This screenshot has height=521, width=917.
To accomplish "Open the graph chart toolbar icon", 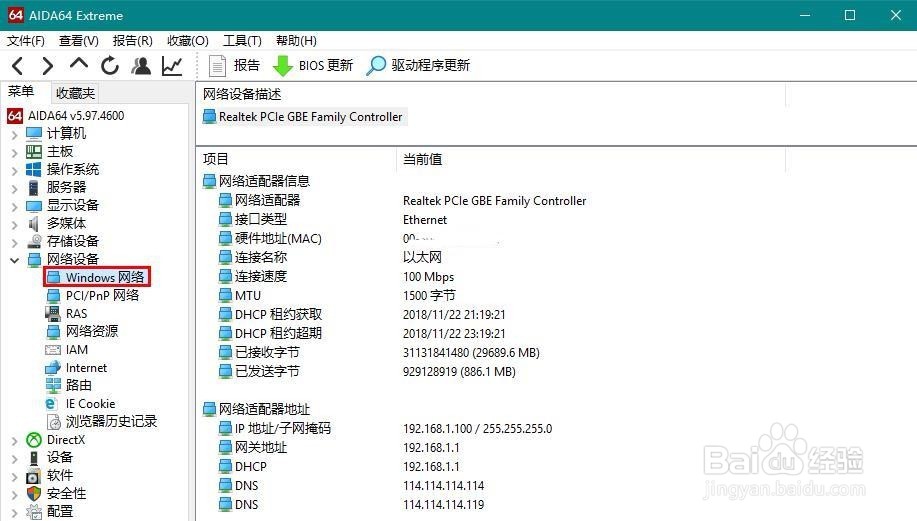I will coord(172,65).
